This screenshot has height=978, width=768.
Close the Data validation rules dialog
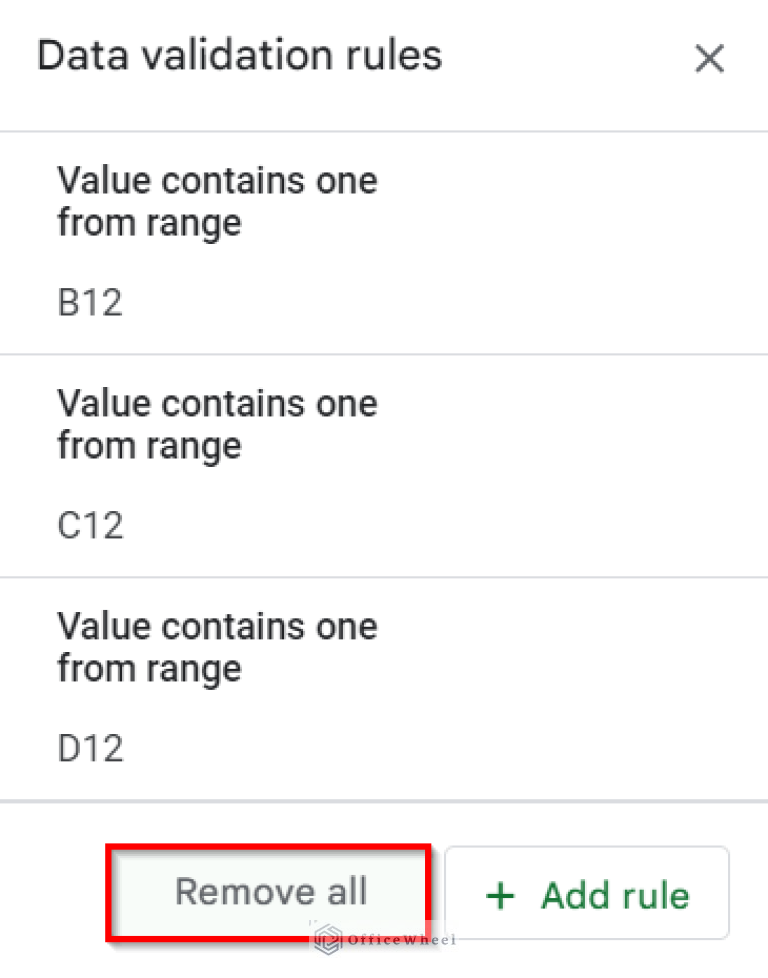[x=709, y=59]
